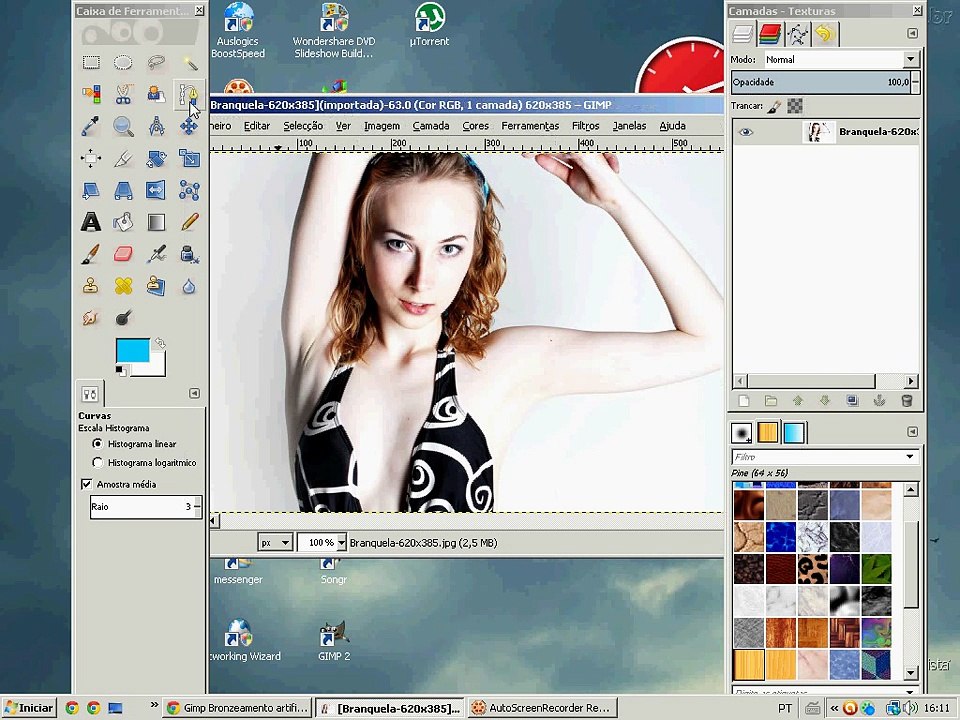This screenshot has height=720, width=960.
Task: Switch to the Undo History tab
Action: coord(825,34)
